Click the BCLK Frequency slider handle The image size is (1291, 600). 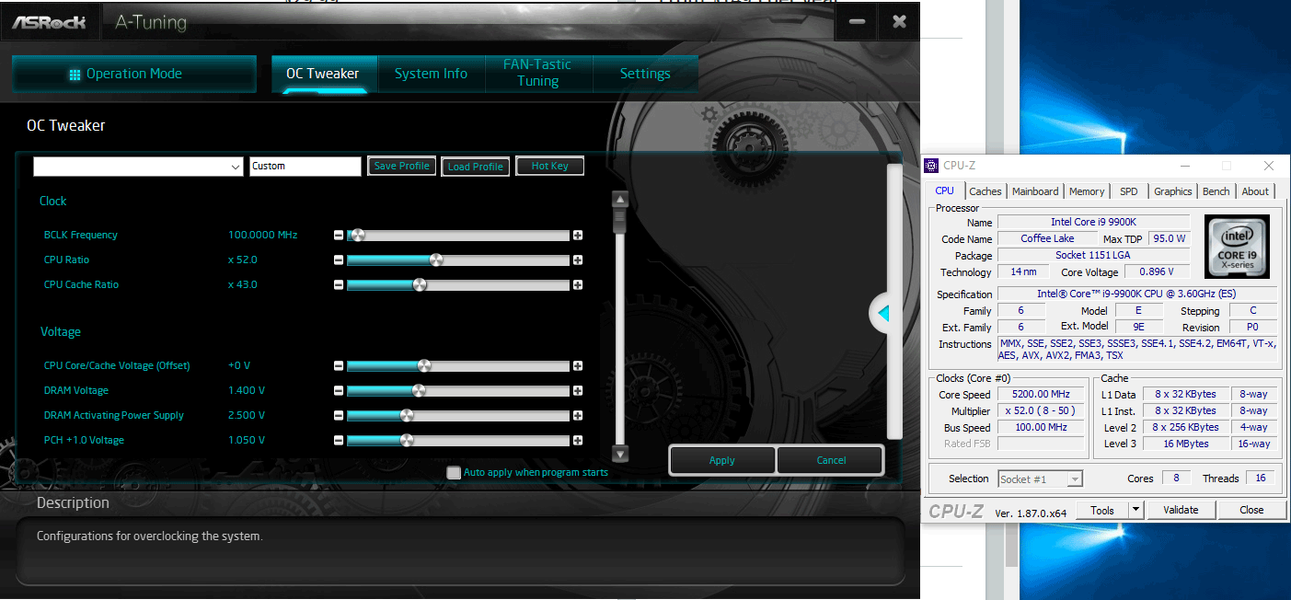click(357, 235)
